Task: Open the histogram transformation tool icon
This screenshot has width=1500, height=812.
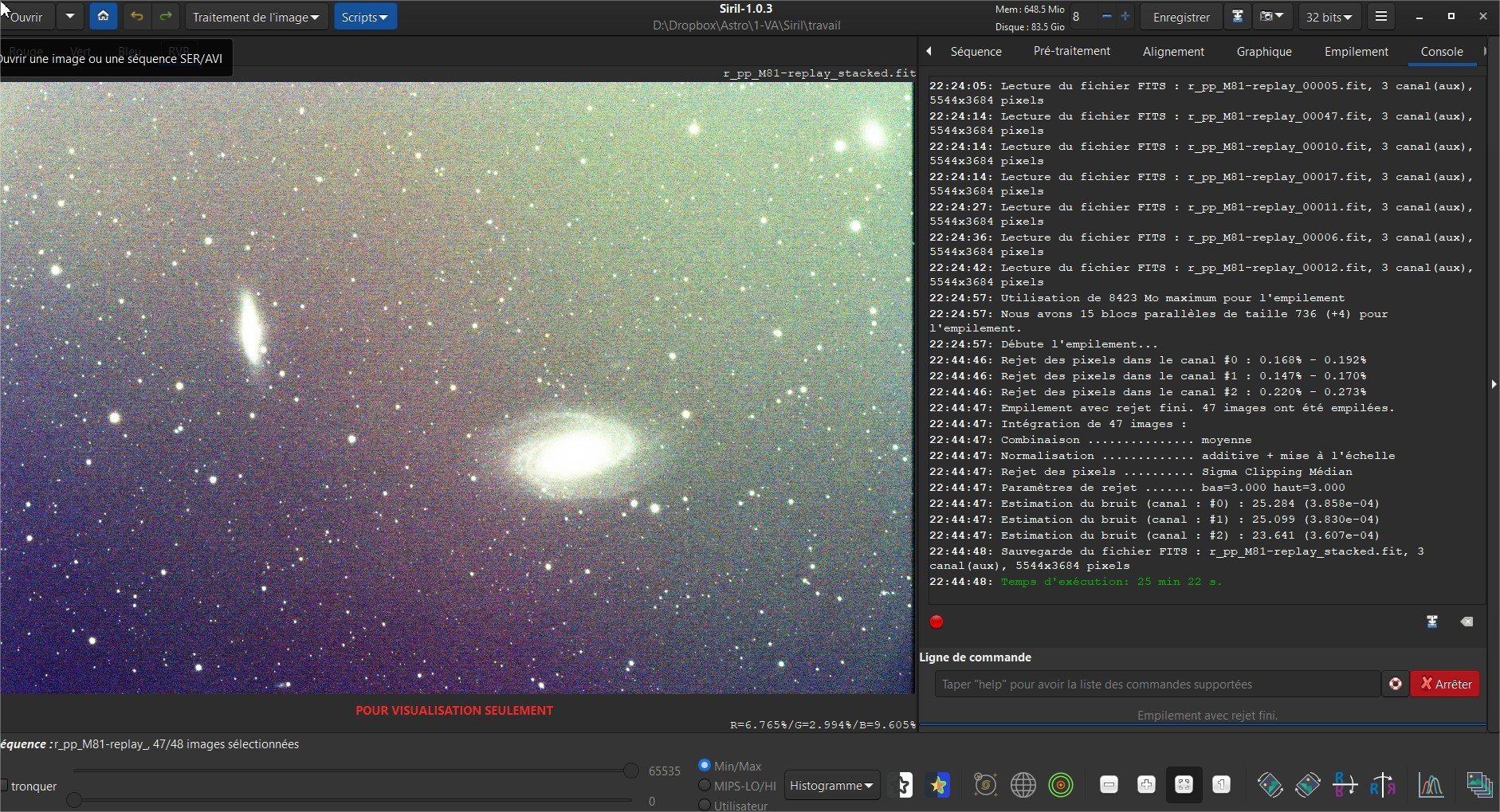Action: click(1431, 785)
